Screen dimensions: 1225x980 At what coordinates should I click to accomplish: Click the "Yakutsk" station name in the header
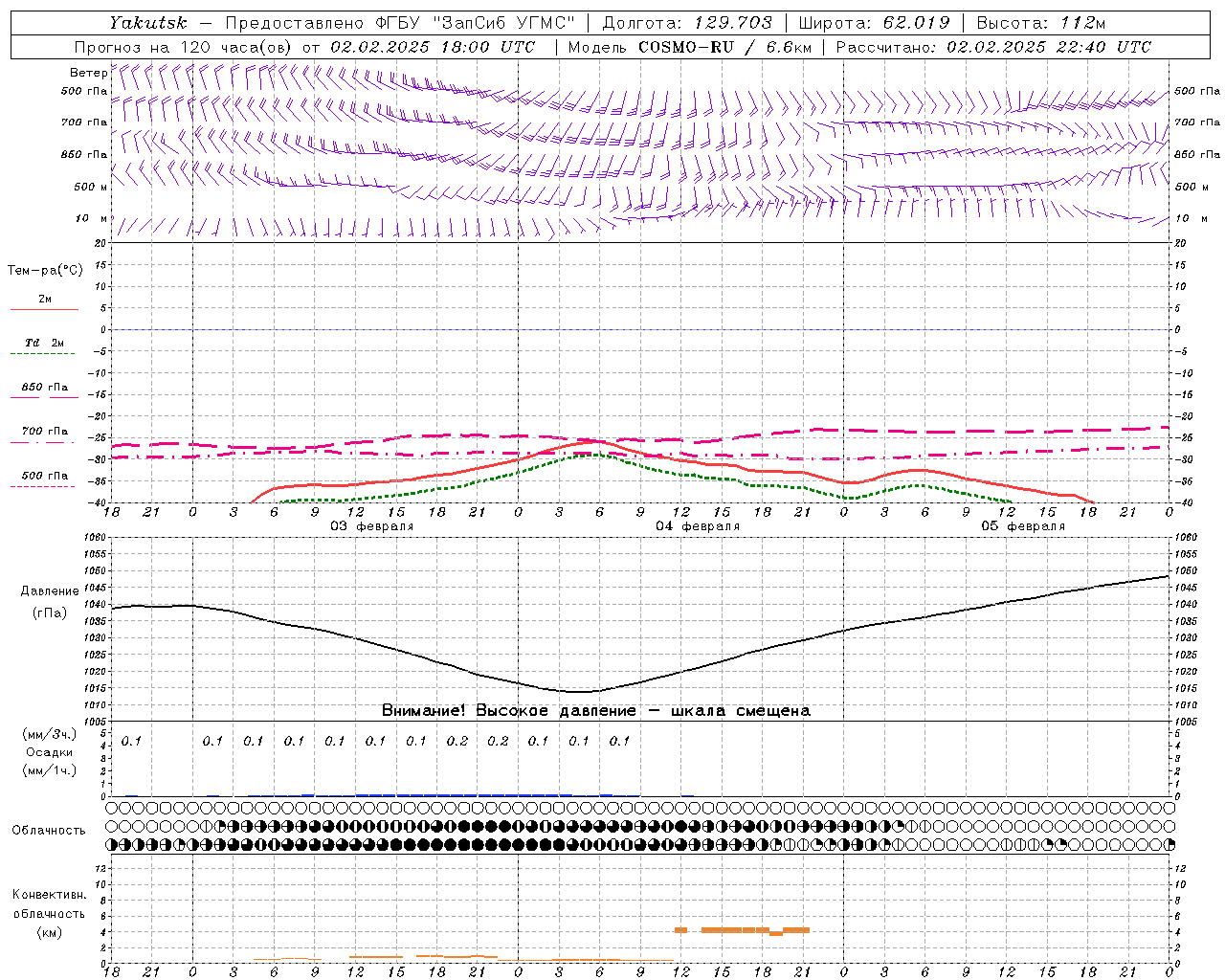click(148, 23)
